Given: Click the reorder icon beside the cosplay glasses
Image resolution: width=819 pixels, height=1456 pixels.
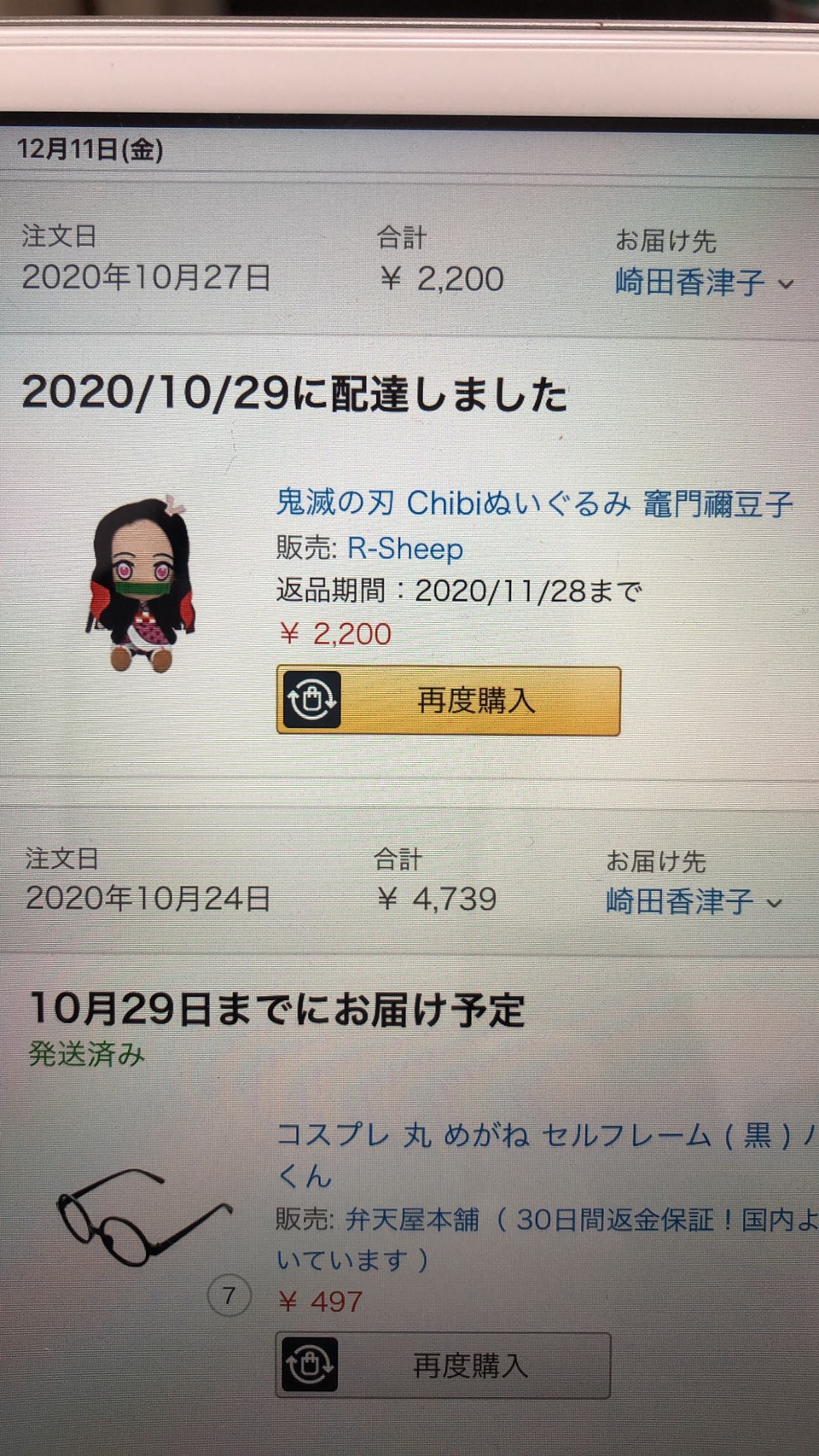Looking at the screenshot, I should pyautogui.click(x=310, y=1364).
